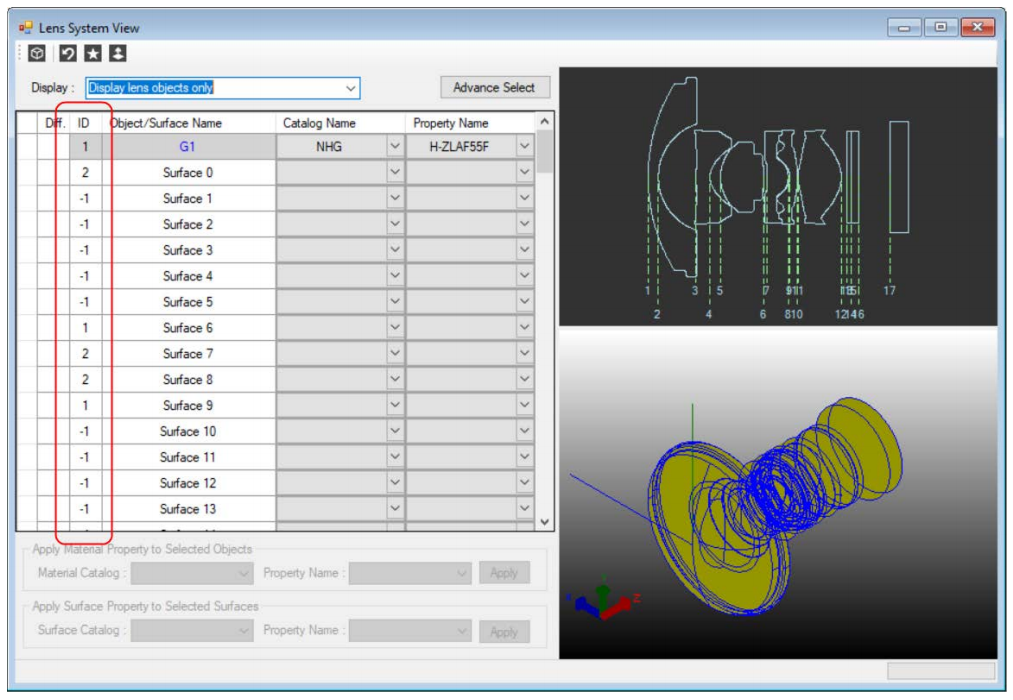The image size is (1013, 700).
Task: Click the XYZ axis triad in 3D view
Action: (601, 597)
